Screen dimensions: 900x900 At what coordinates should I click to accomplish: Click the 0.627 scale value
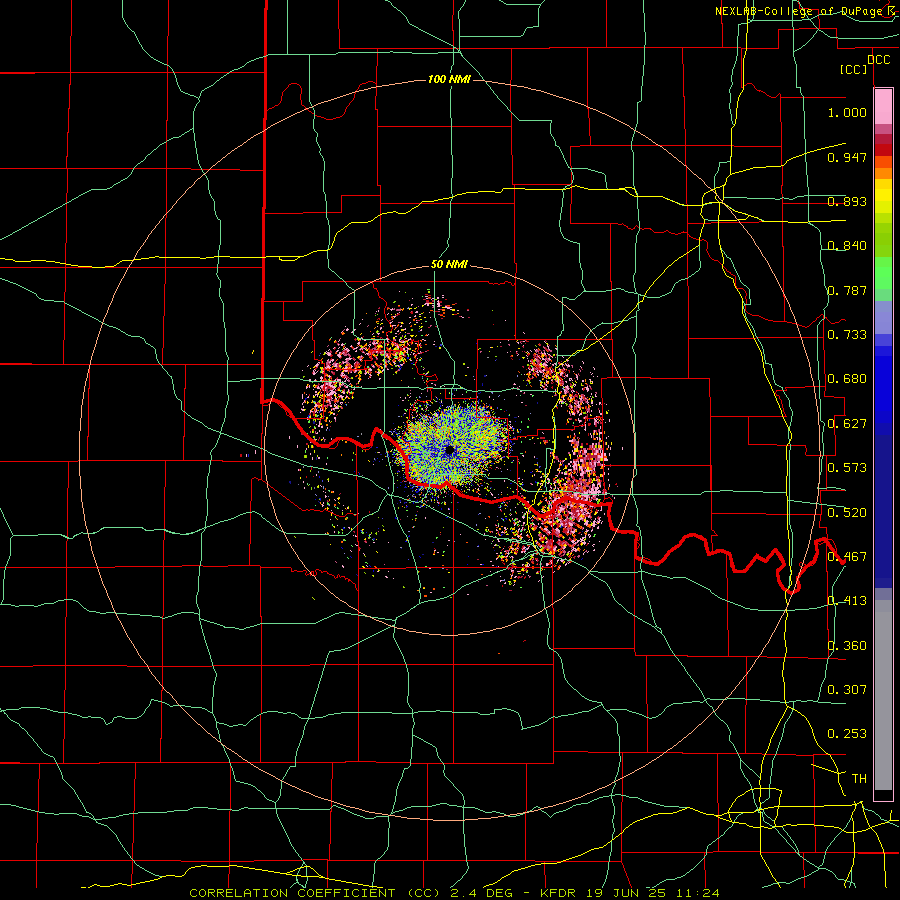pos(847,424)
